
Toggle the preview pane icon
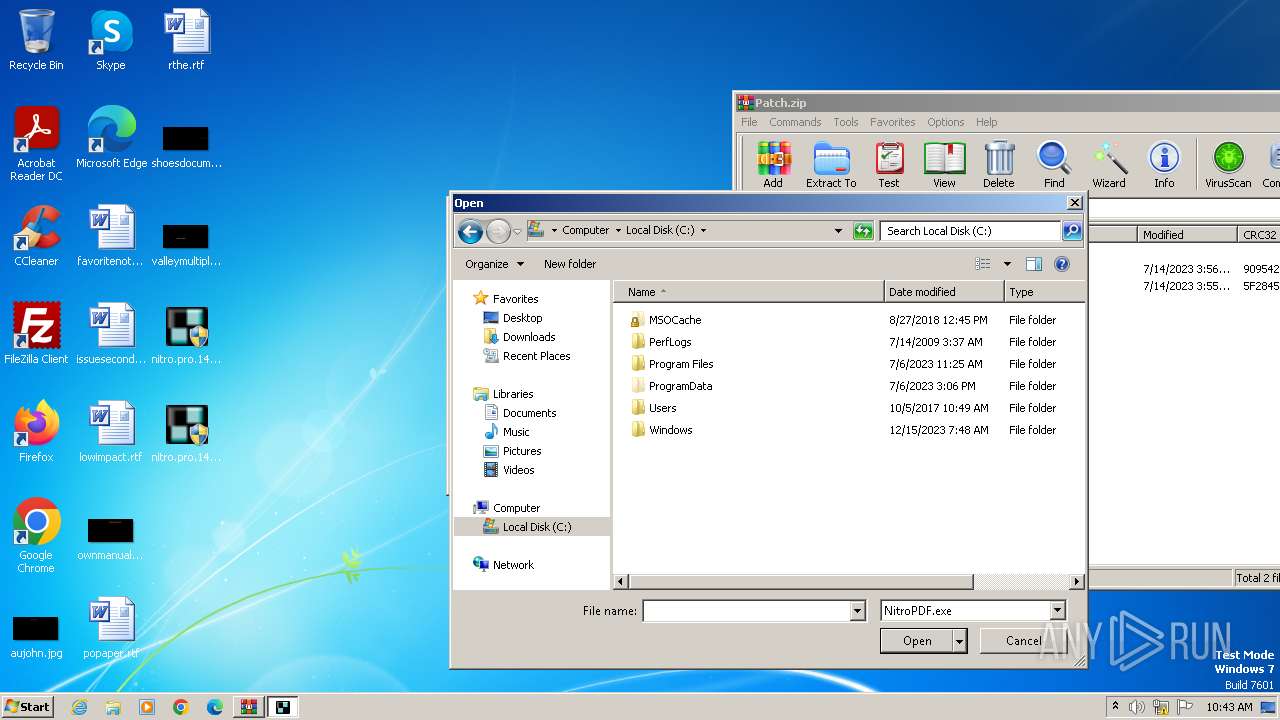(1034, 264)
